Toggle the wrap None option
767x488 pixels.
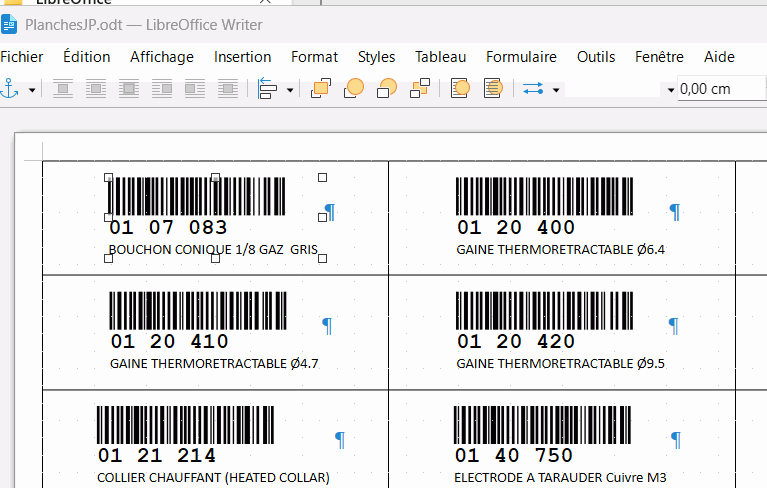click(x=63, y=89)
